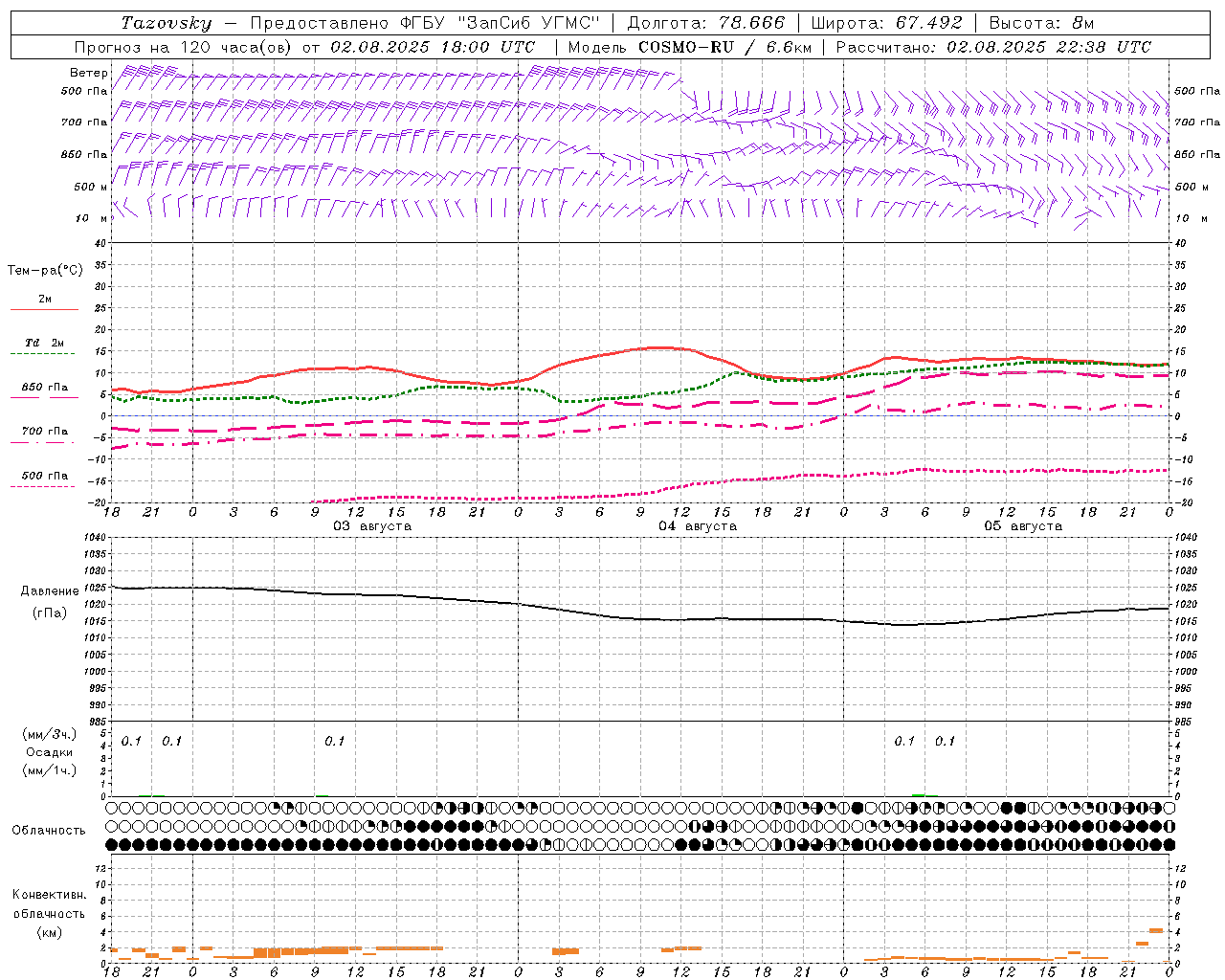
Task: Click the Td 2м dew point legend label
Action: coord(45,343)
